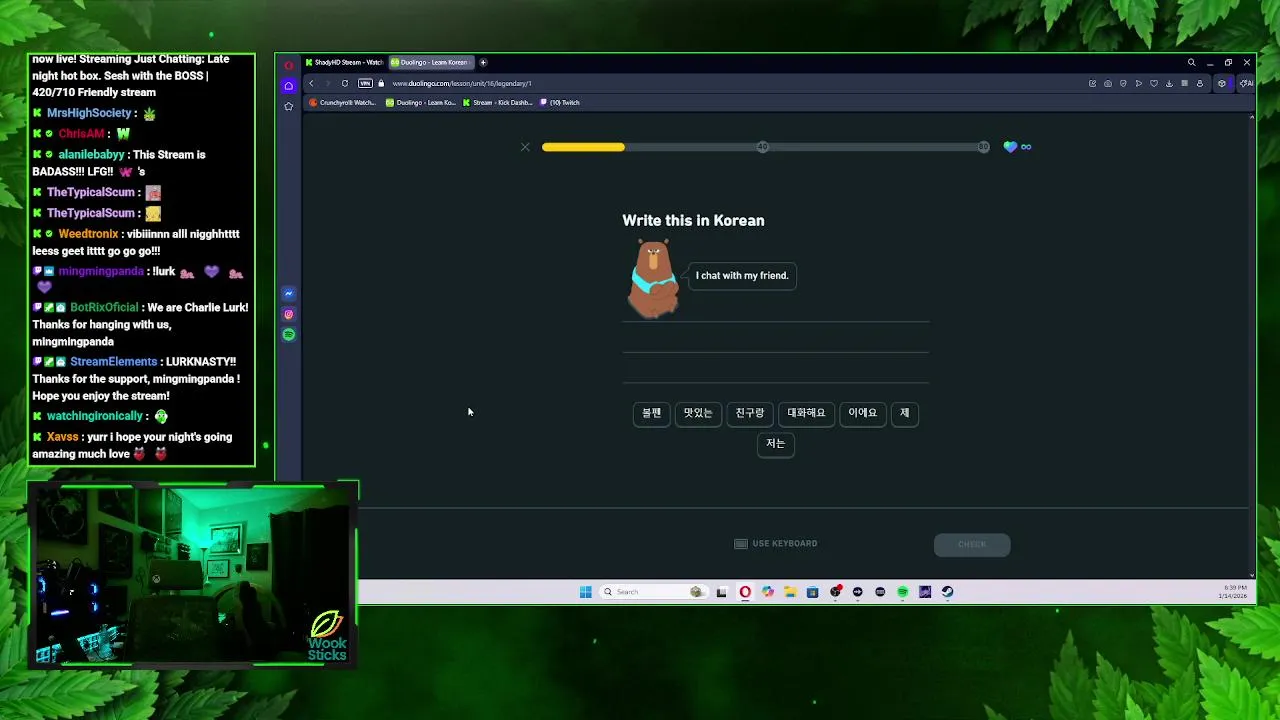Open the Windows Start menu
This screenshot has width=1280, height=720.
point(585,592)
